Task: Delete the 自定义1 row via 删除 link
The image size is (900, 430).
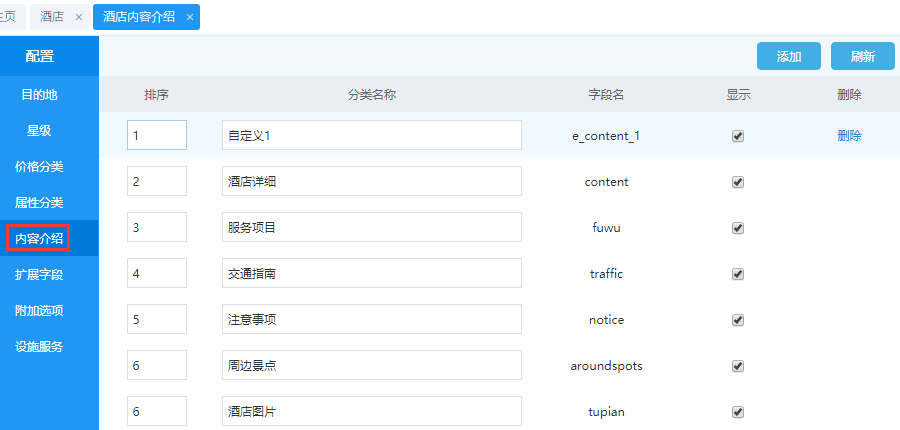Action: click(849, 136)
